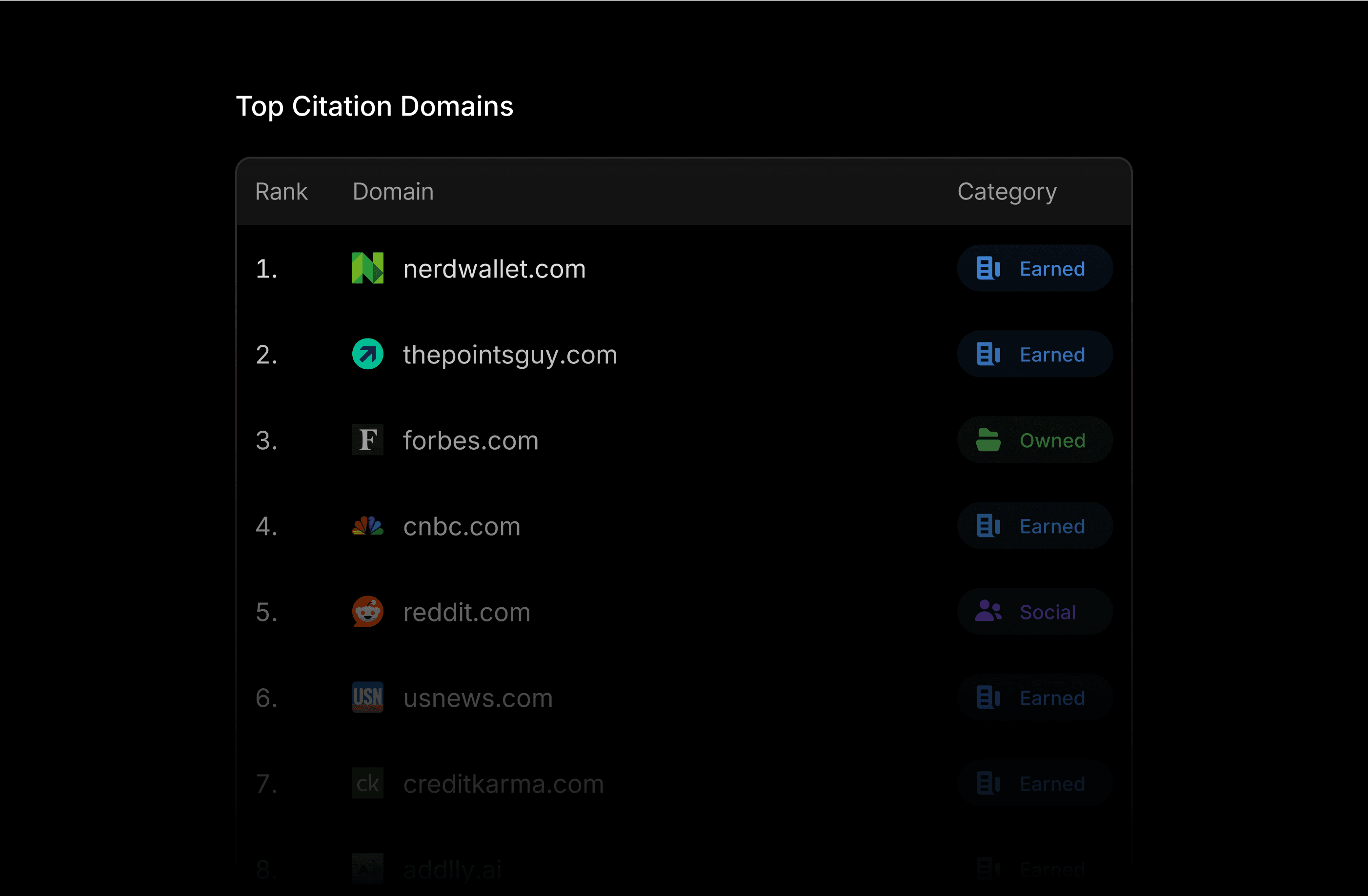Toggle the Social badge for reddit.com

coord(1035,612)
